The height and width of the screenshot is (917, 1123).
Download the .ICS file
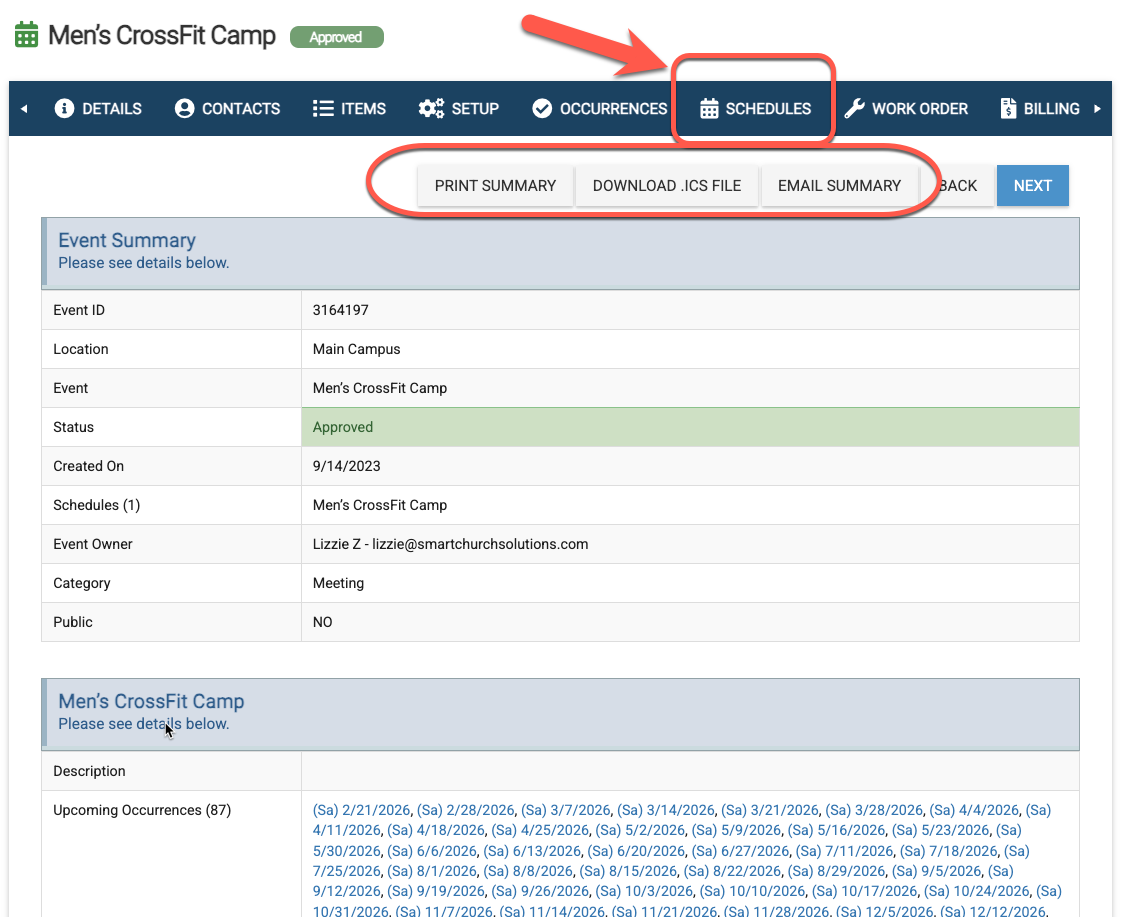pos(667,186)
